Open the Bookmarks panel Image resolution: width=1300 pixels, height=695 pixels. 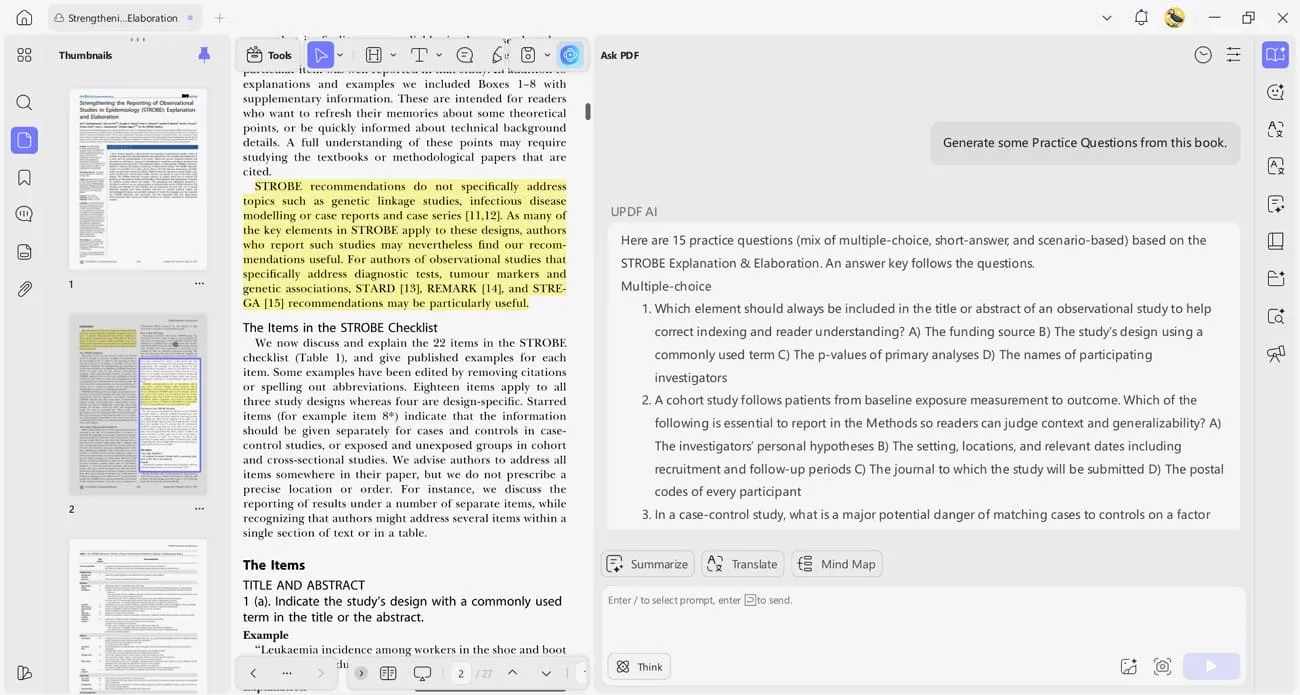pyautogui.click(x=24, y=177)
